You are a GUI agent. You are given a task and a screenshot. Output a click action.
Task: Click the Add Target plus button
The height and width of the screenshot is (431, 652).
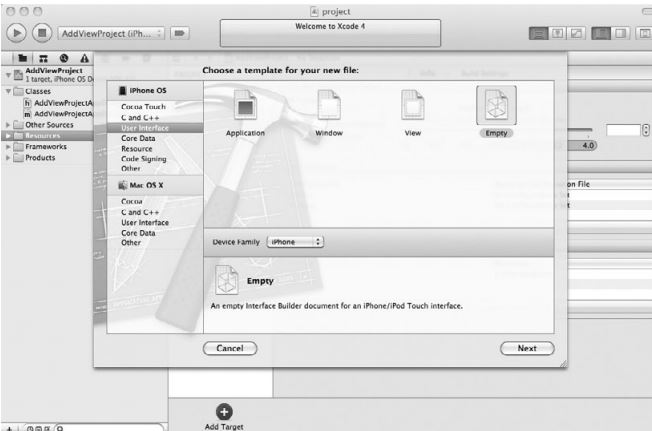pyautogui.click(x=224, y=412)
